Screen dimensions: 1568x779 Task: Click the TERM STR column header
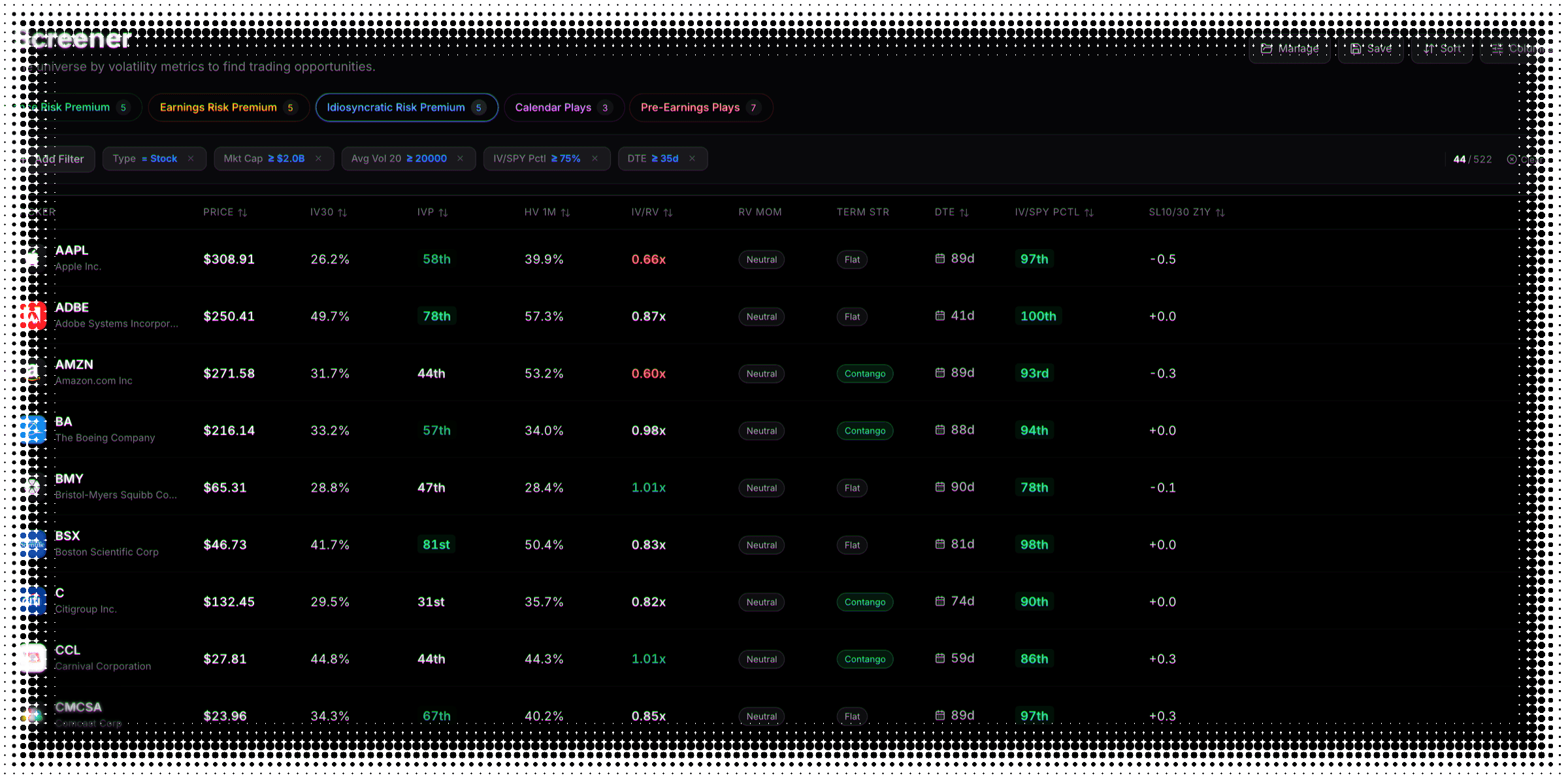click(x=862, y=212)
